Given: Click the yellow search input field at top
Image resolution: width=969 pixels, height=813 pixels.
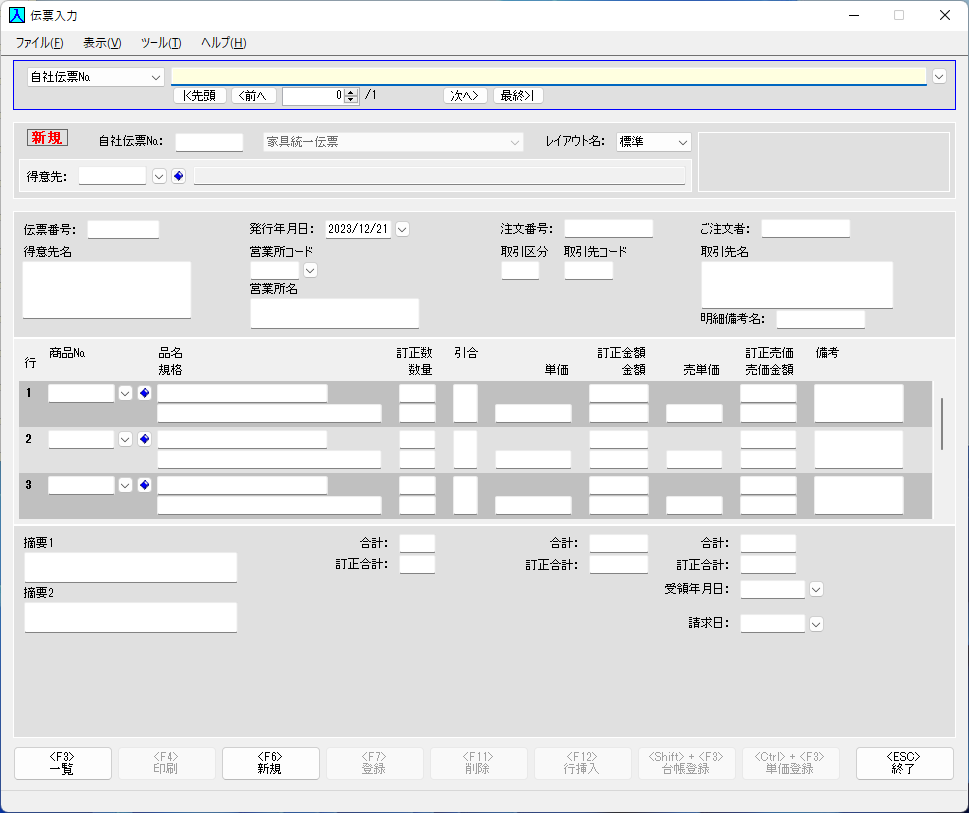Looking at the screenshot, I should [x=549, y=77].
